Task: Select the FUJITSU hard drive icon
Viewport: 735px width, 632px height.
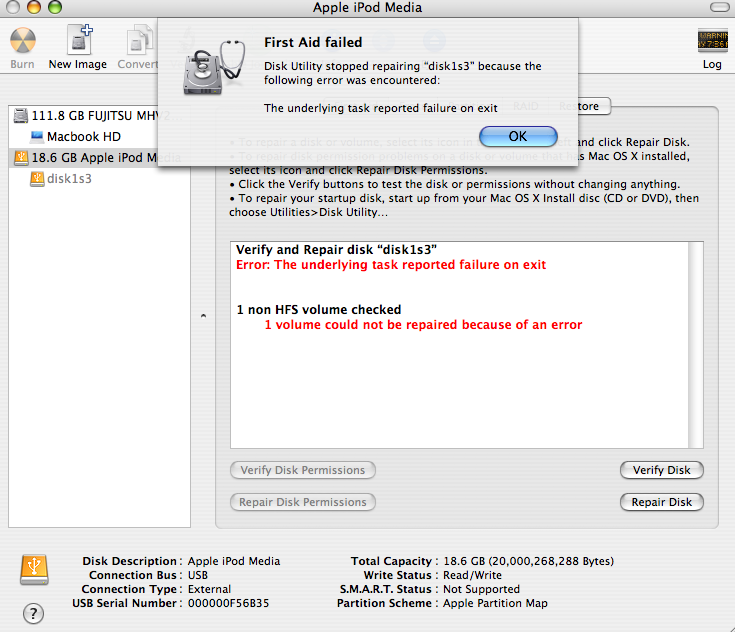Action: click(x=21, y=115)
